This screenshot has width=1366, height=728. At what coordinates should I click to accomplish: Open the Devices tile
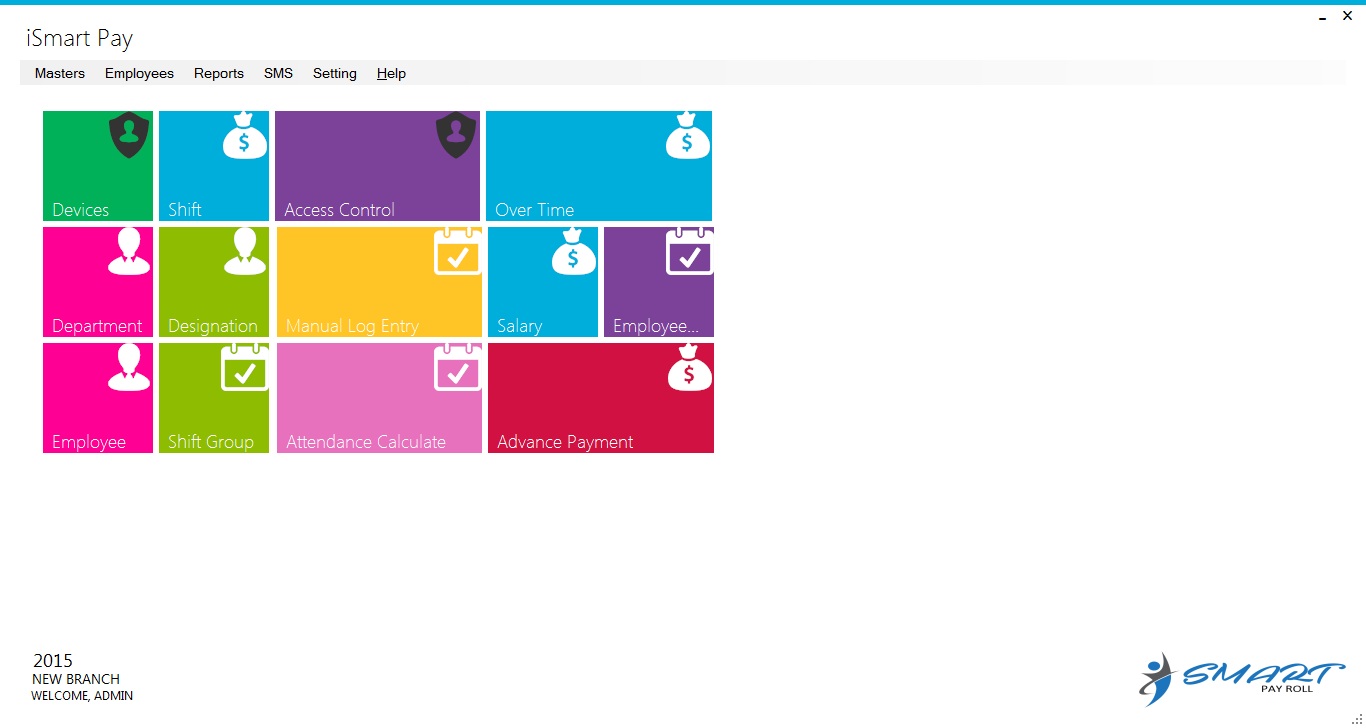tap(98, 166)
